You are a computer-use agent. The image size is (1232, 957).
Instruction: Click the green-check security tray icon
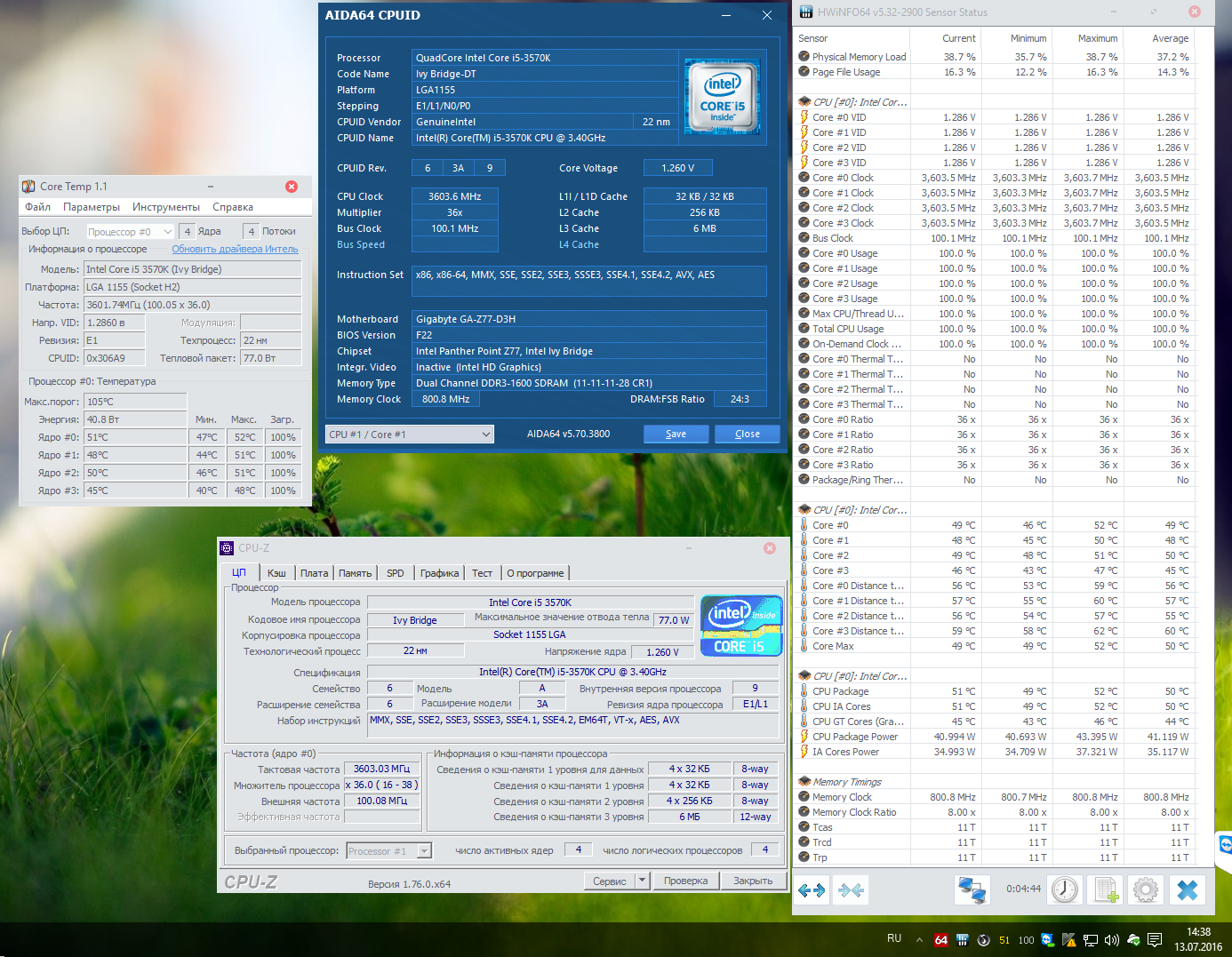coord(1133,939)
